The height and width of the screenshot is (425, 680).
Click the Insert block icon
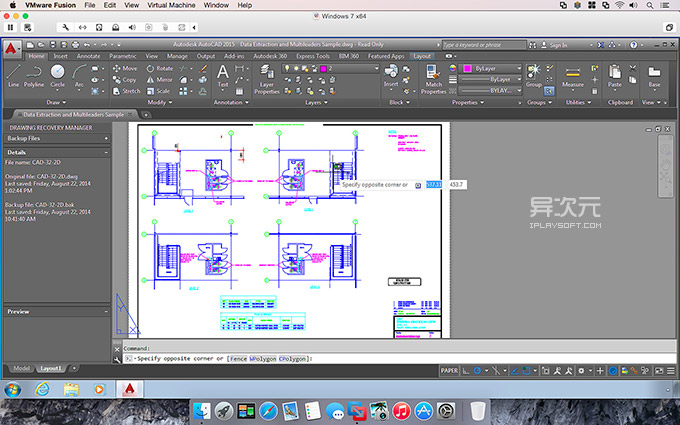point(391,76)
